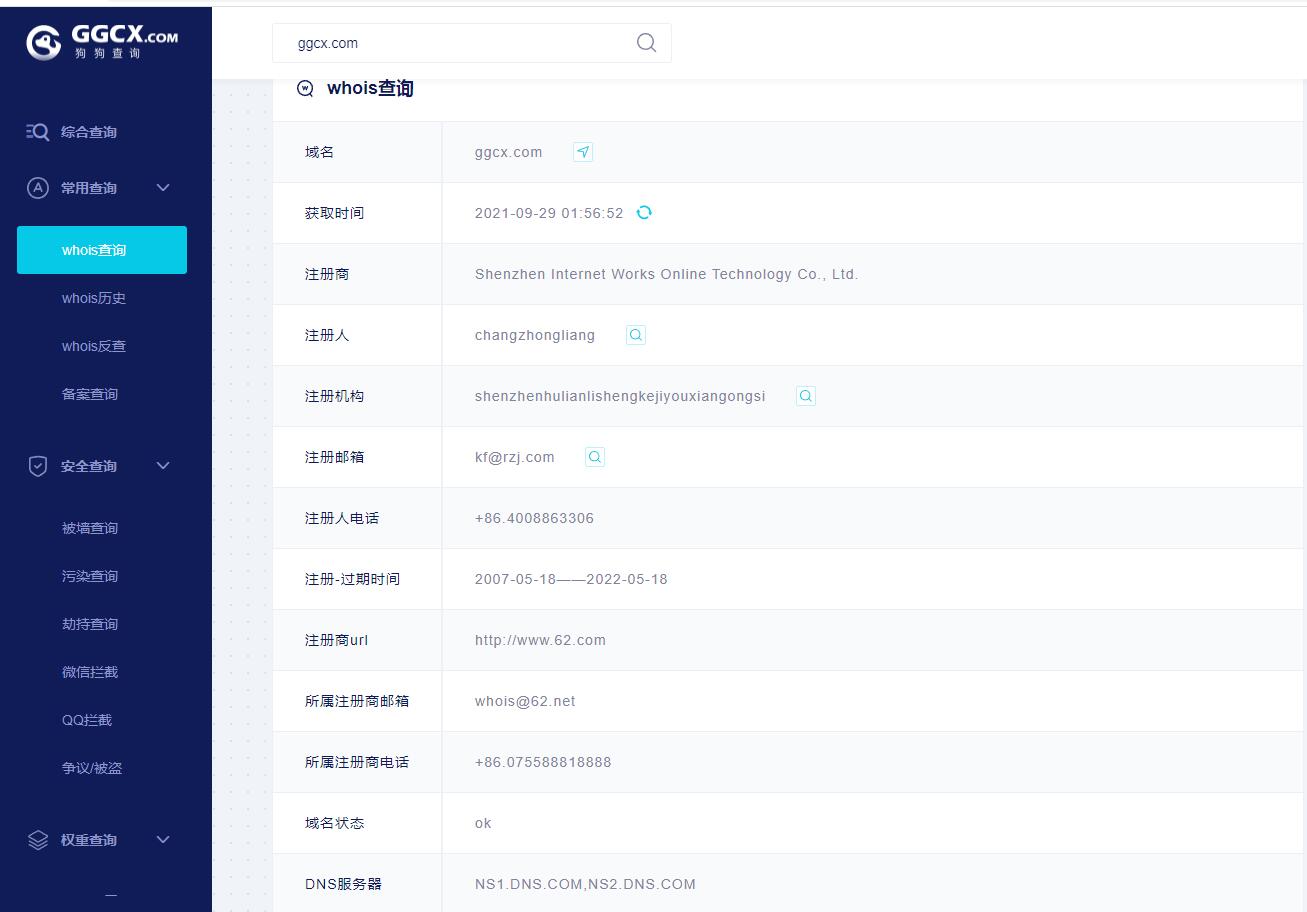This screenshot has width=1307, height=912.
Task: Go to the 微信拦截 check page
Action: pyautogui.click(x=91, y=671)
